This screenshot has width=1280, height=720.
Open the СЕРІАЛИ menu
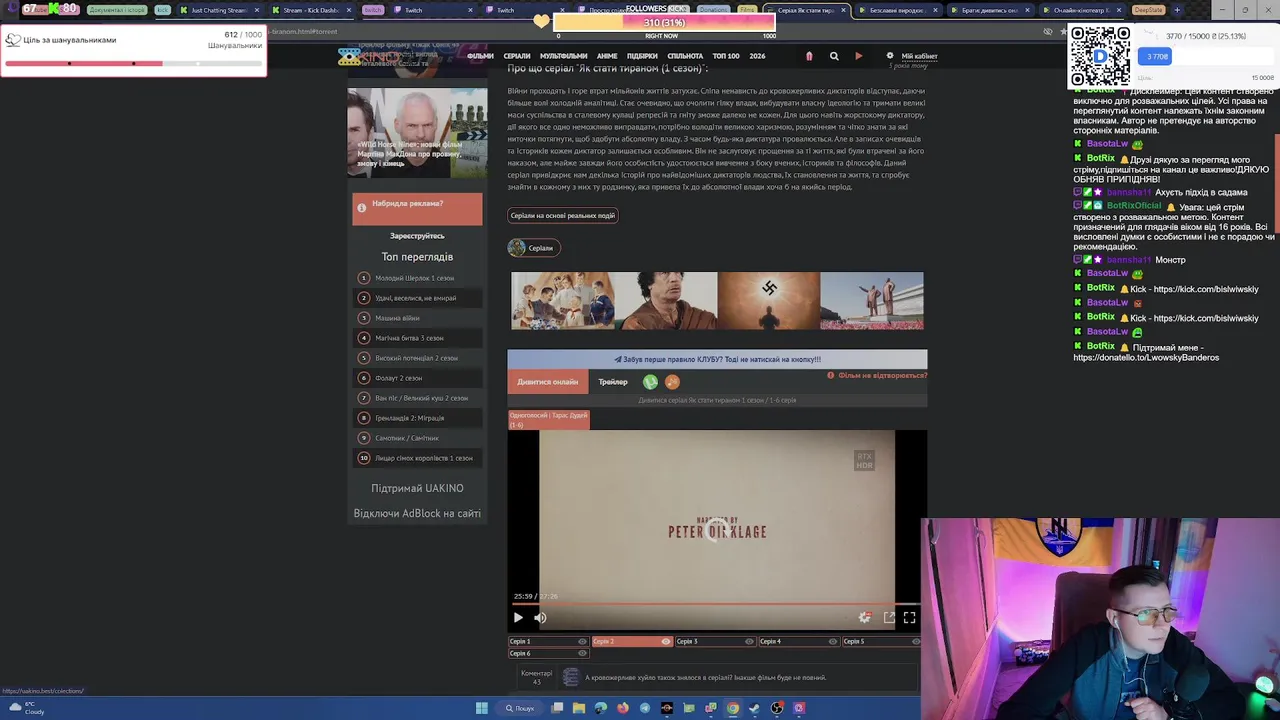[517, 56]
